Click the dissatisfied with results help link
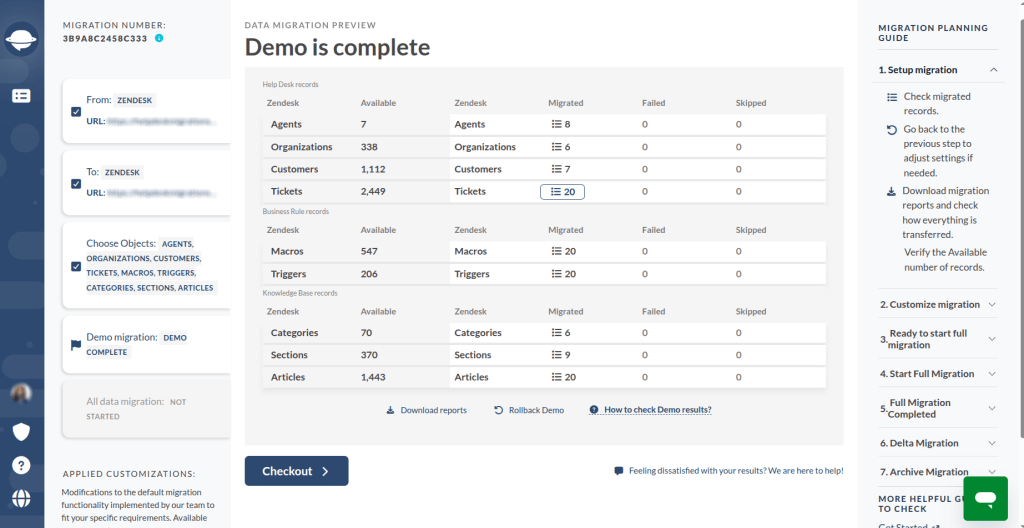1024x528 pixels. (x=729, y=470)
